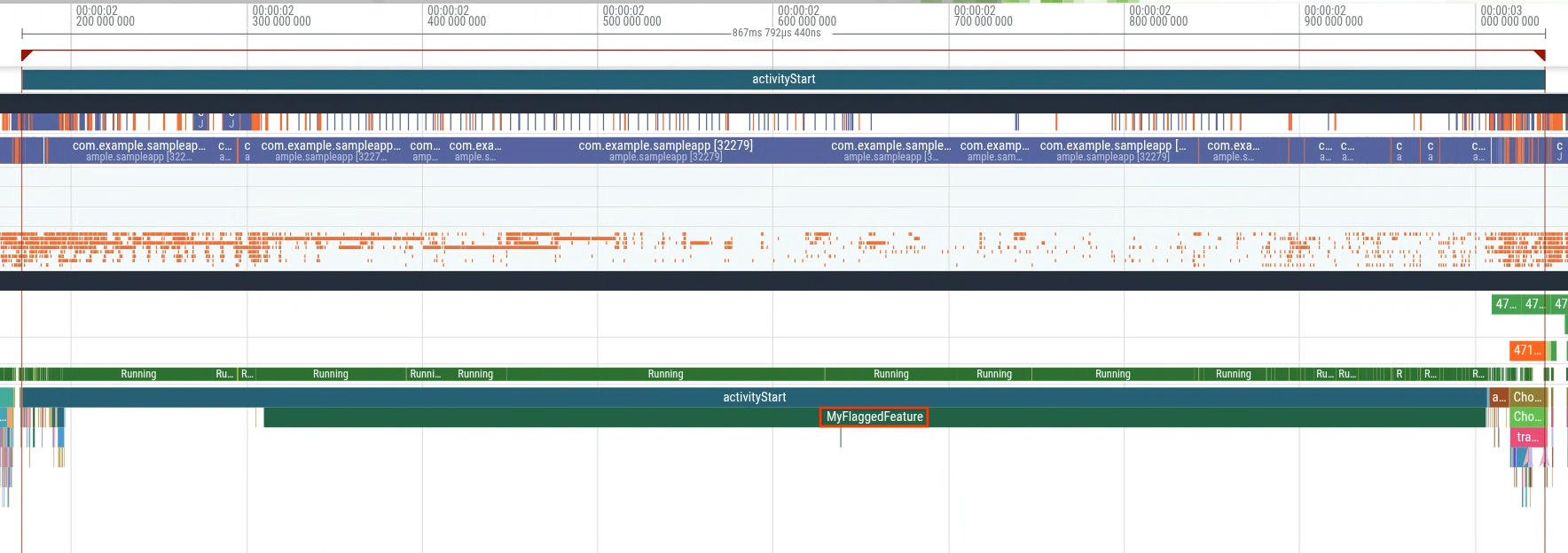Viewport: 1568px width, 553px height.
Task: Select the lower activityStart thread slice
Action: 754,397
